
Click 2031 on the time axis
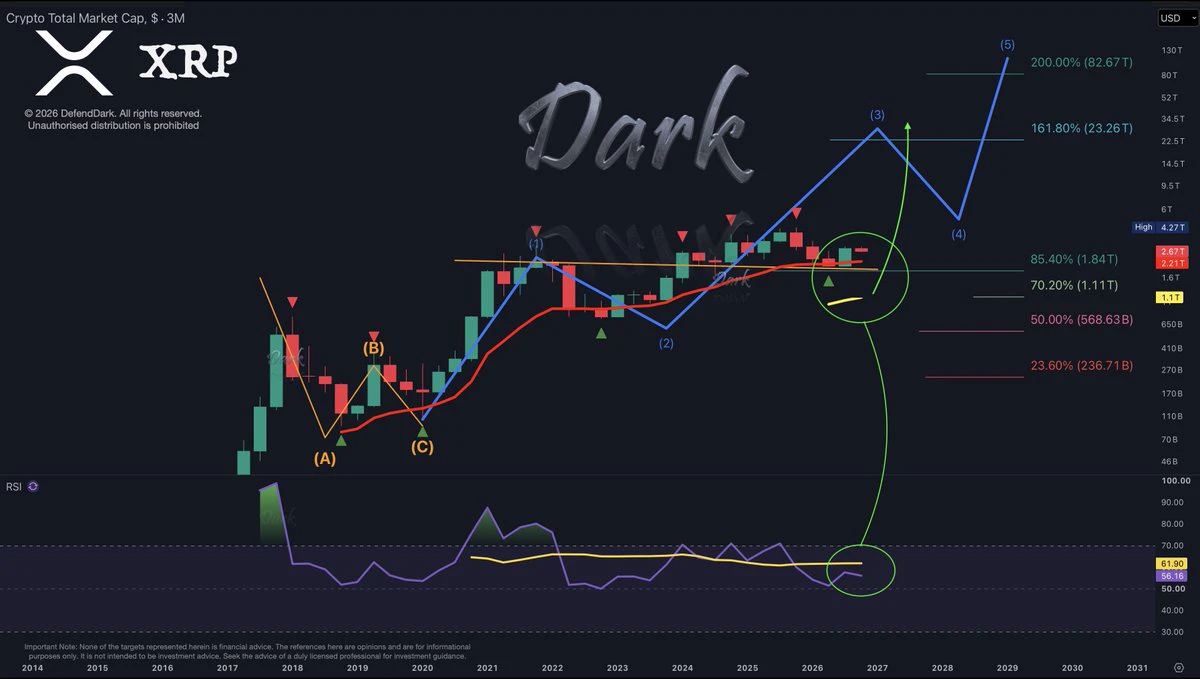point(1137,667)
